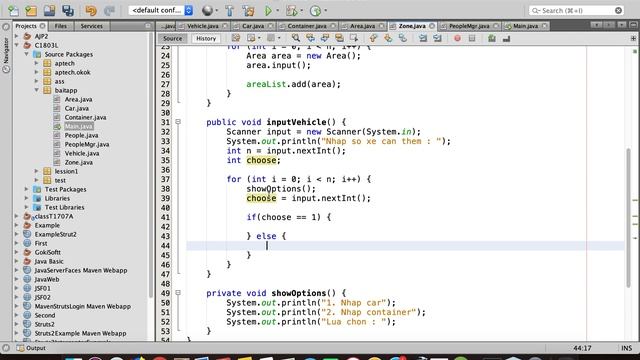Expand the aptech package
This screenshot has width=640, height=360.
(37, 63)
